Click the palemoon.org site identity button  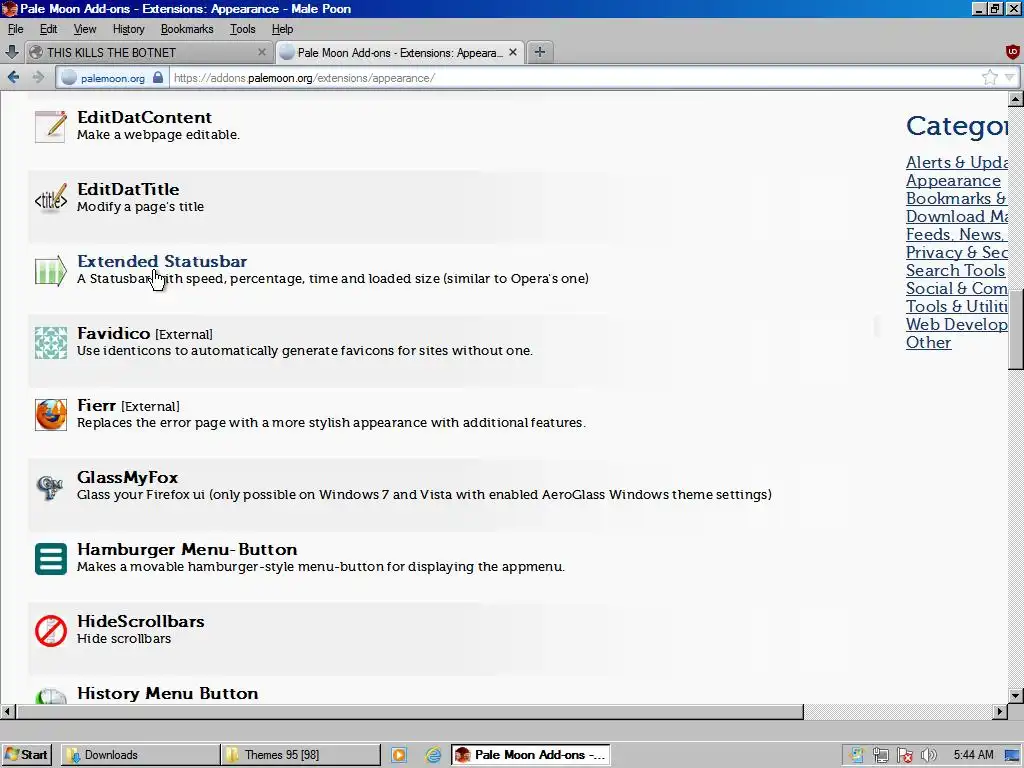[112, 78]
